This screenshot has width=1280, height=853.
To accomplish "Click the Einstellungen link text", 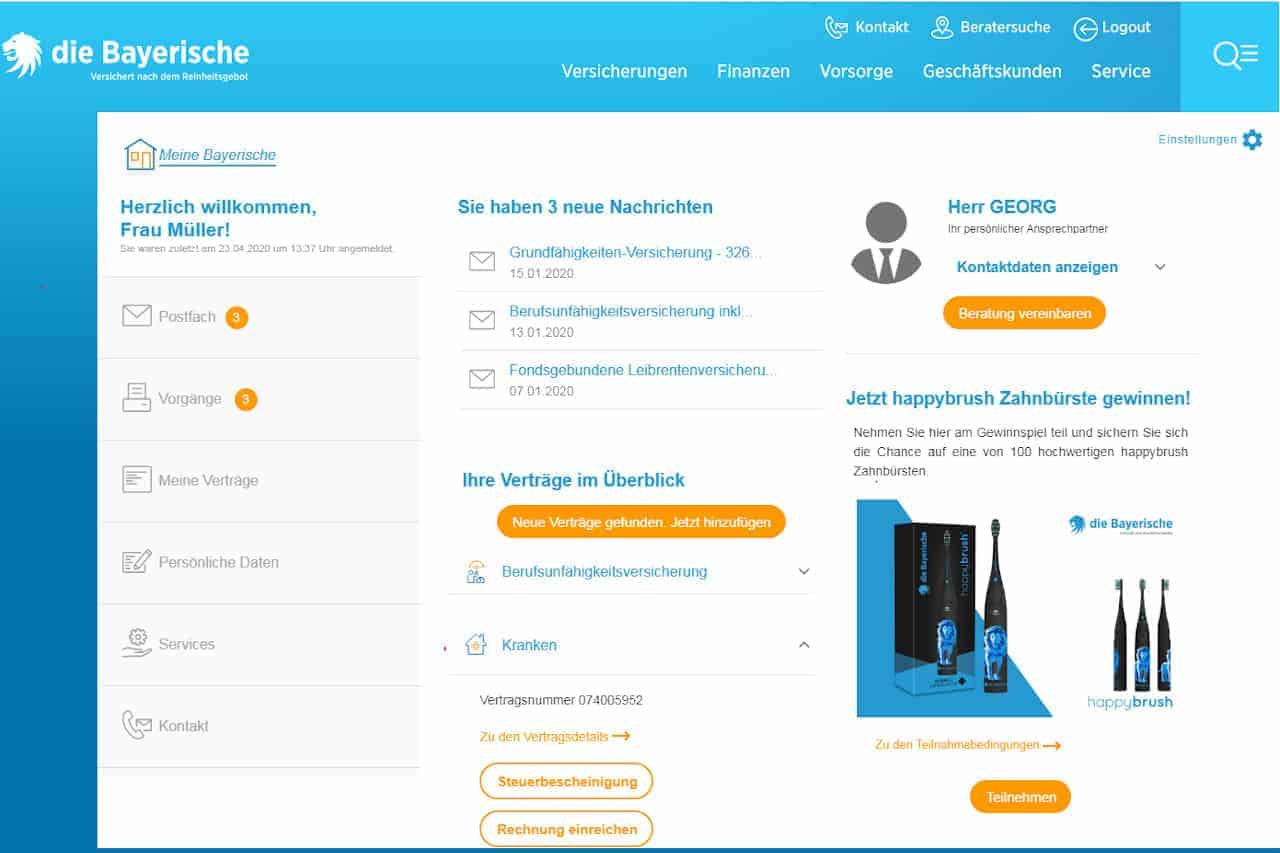I will (x=1197, y=140).
